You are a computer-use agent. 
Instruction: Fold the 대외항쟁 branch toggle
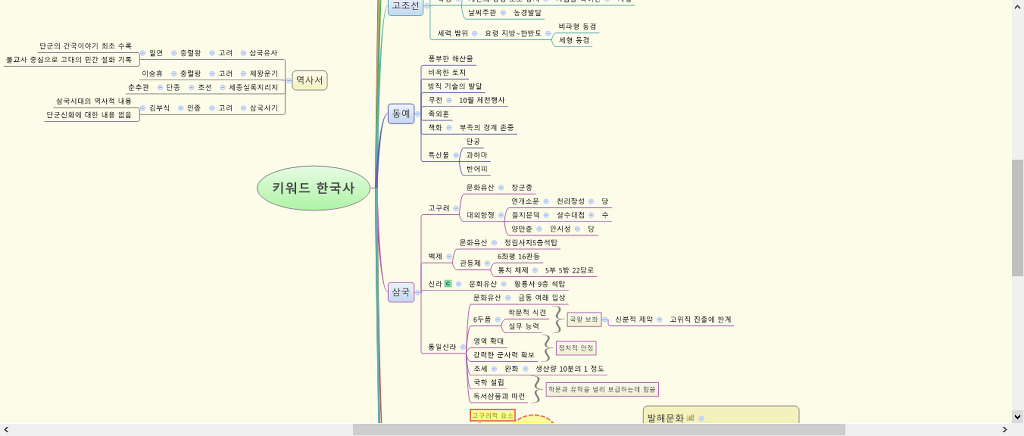point(501,215)
